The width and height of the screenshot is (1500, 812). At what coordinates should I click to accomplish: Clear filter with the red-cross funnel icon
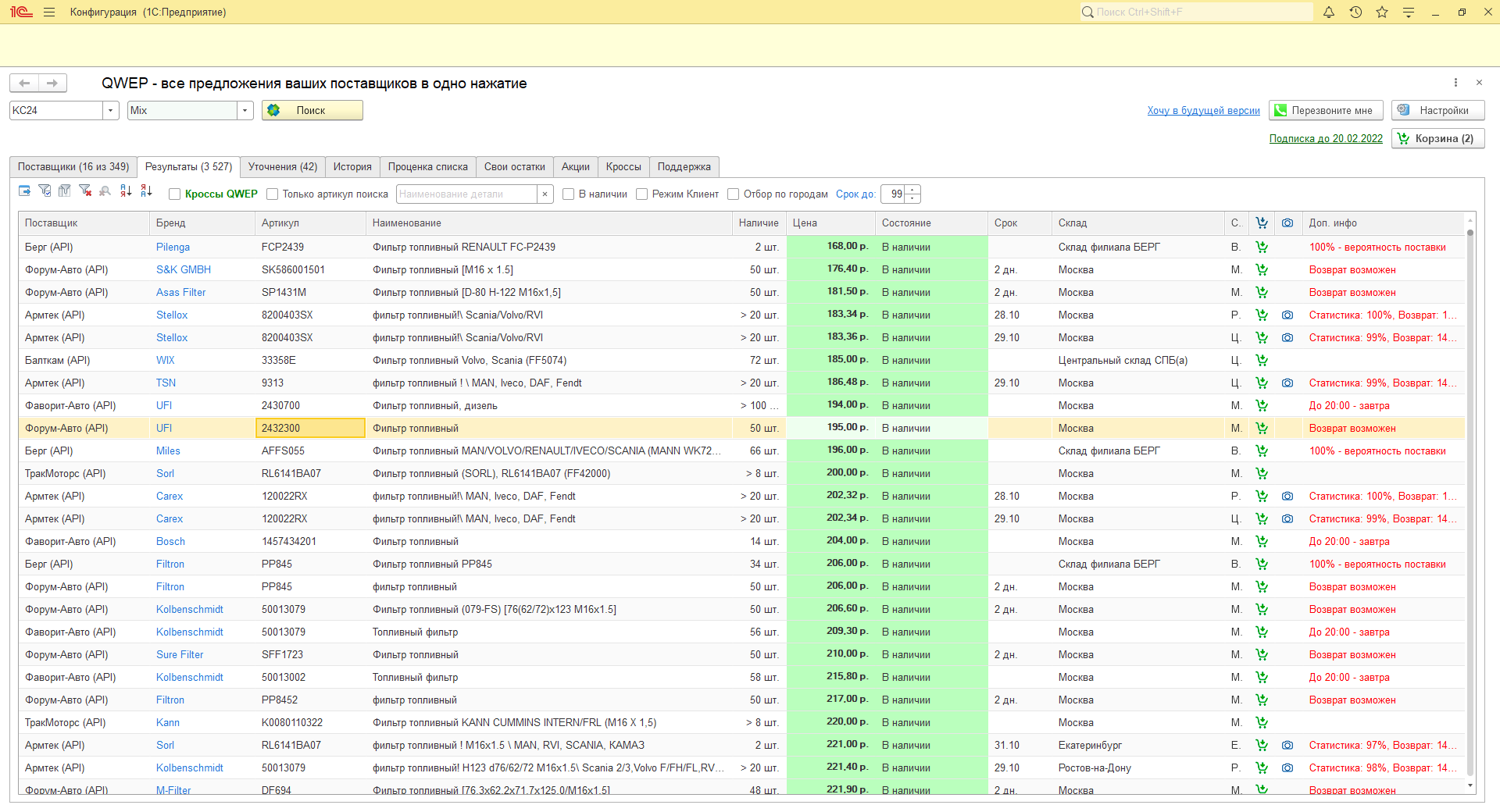click(85, 191)
